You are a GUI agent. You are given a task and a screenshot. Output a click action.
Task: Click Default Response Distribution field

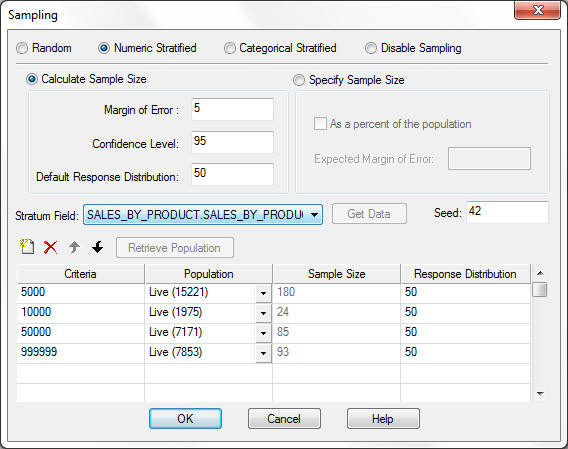click(x=232, y=174)
